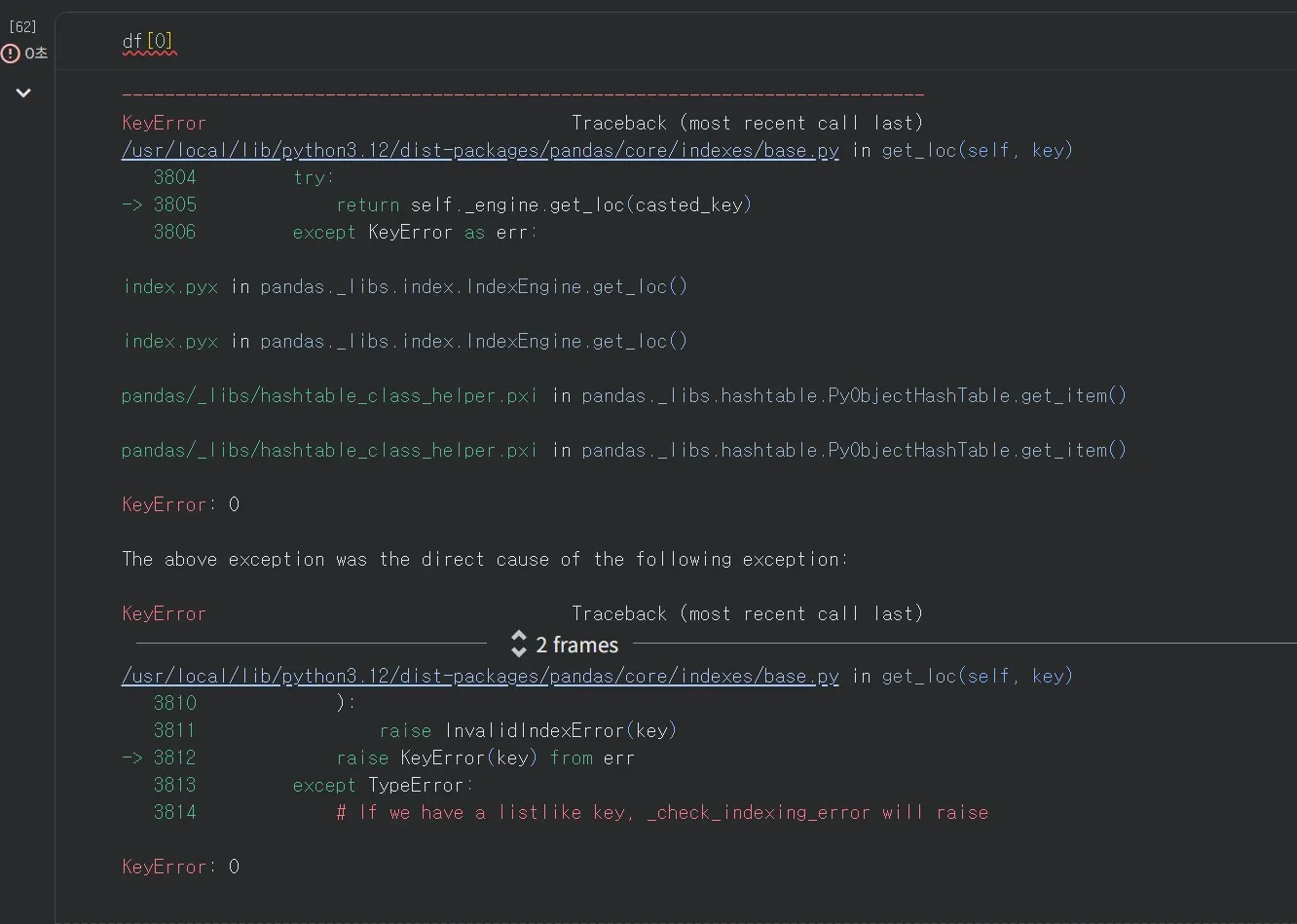This screenshot has width=1297, height=924.
Task: Click the final 'KeyError: 0' message at the bottom
Action: 180,867
